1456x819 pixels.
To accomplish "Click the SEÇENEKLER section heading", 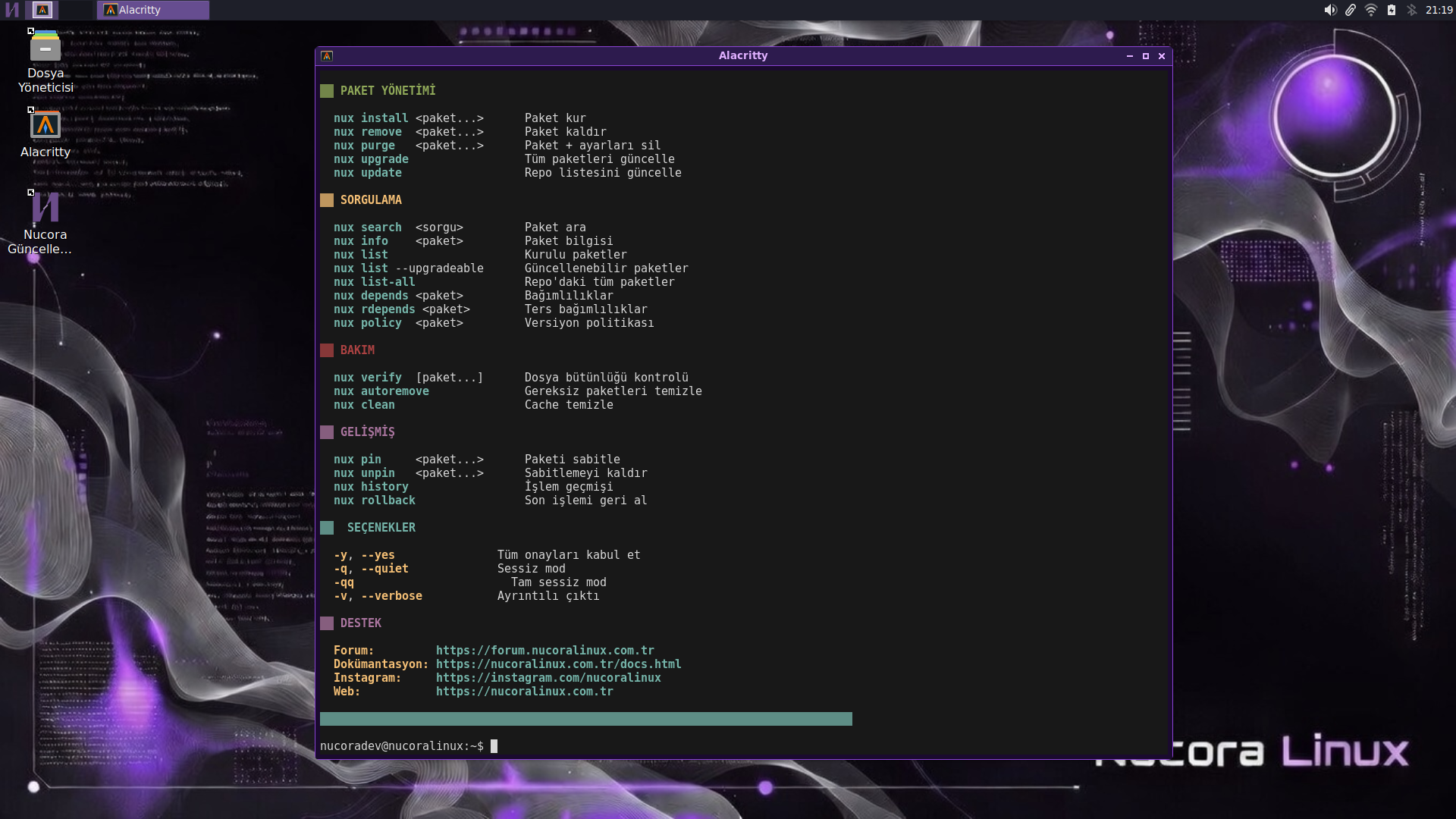I will [381, 528].
